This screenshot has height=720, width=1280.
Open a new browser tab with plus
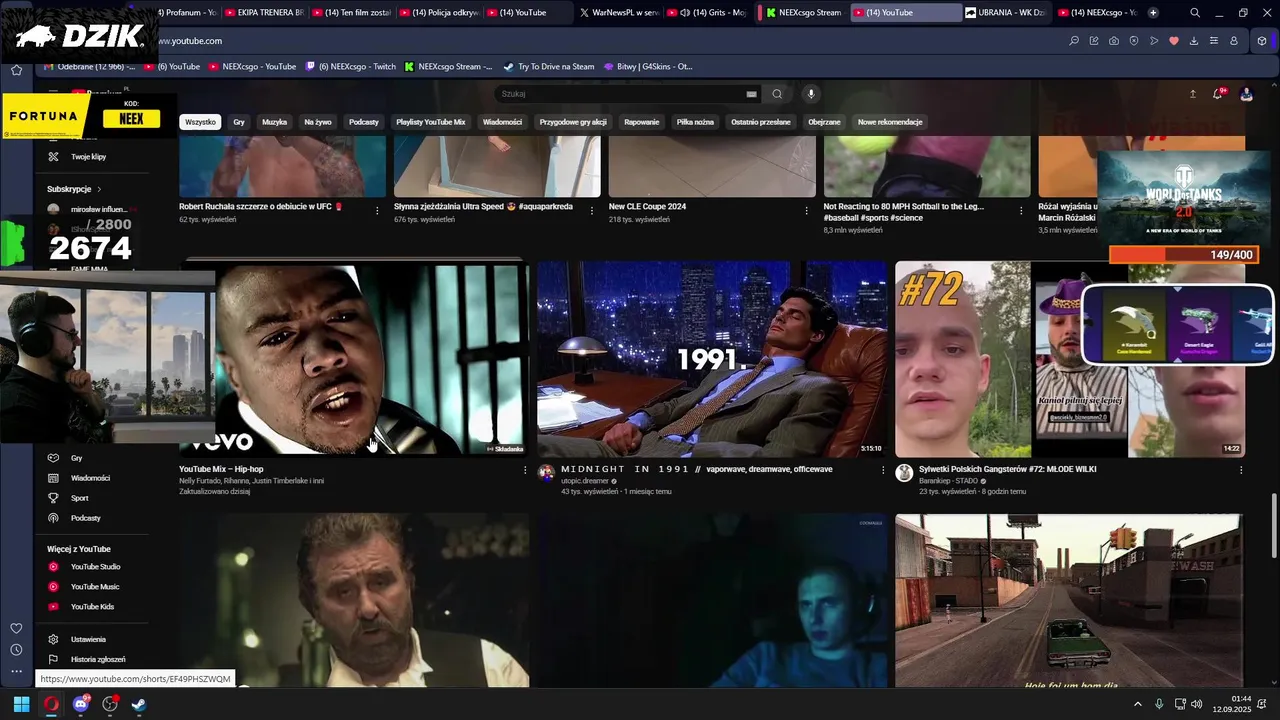pos(1153,13)
